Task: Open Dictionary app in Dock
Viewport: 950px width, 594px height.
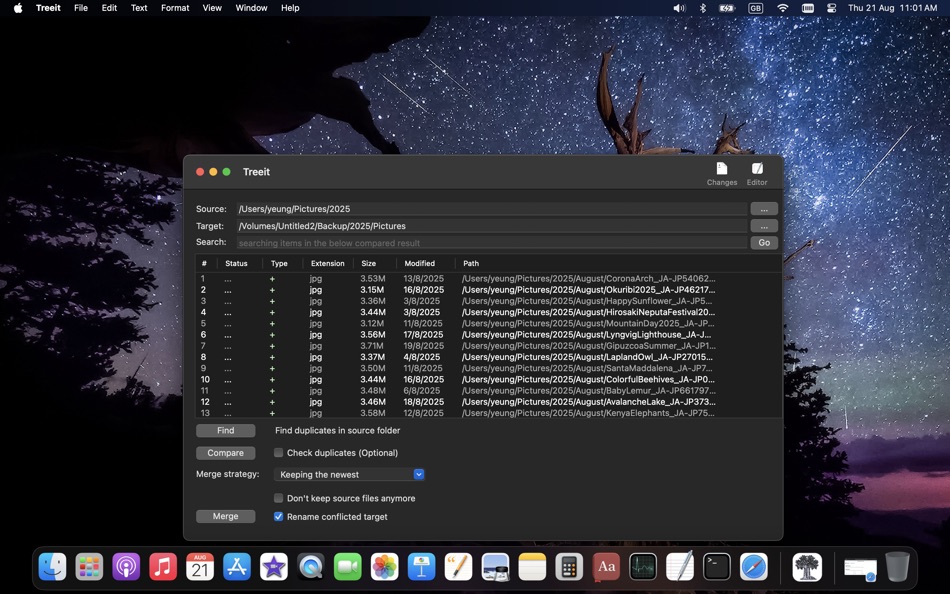Action: pyautogui.click(x=606, y=567)
